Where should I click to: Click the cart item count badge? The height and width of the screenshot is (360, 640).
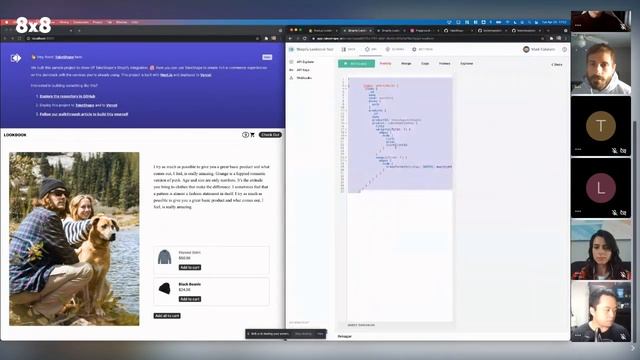click(245, 135)
